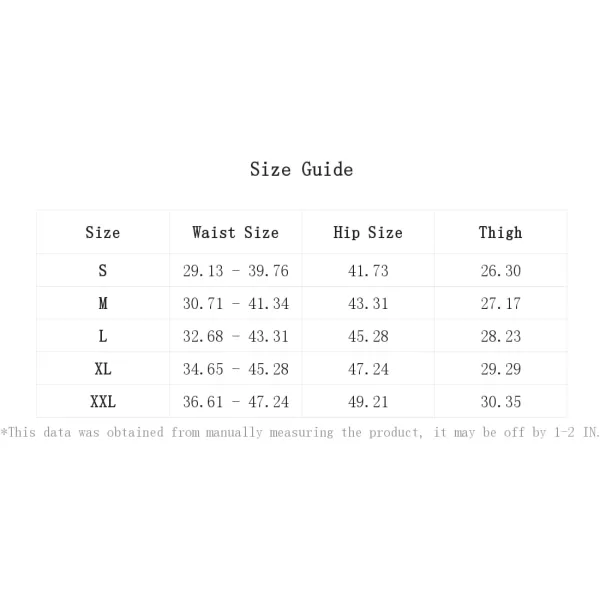The image size is (600, 600).
Task: Click thigh value 30.35
Action: coord(501,402)
